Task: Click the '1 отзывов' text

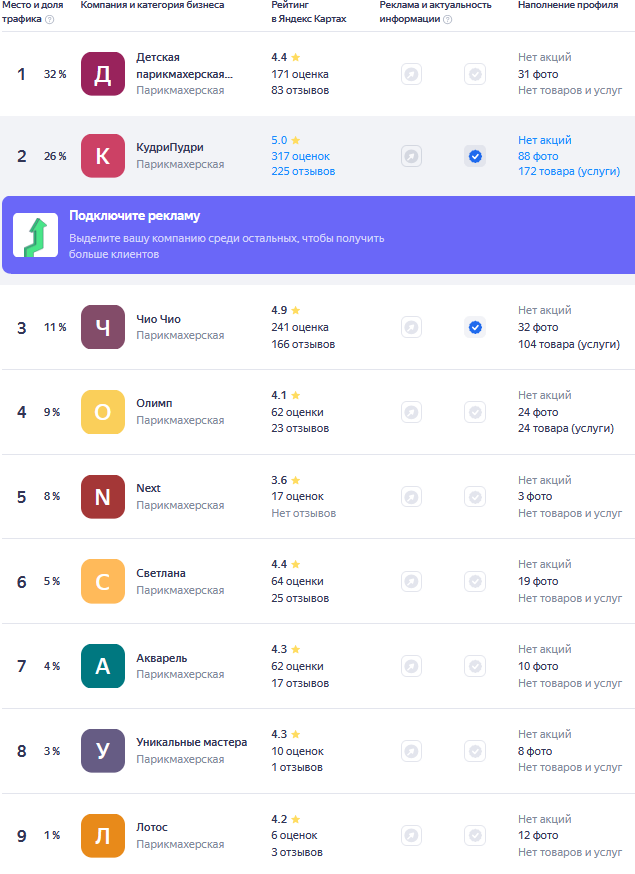Action: coord(297,767)
